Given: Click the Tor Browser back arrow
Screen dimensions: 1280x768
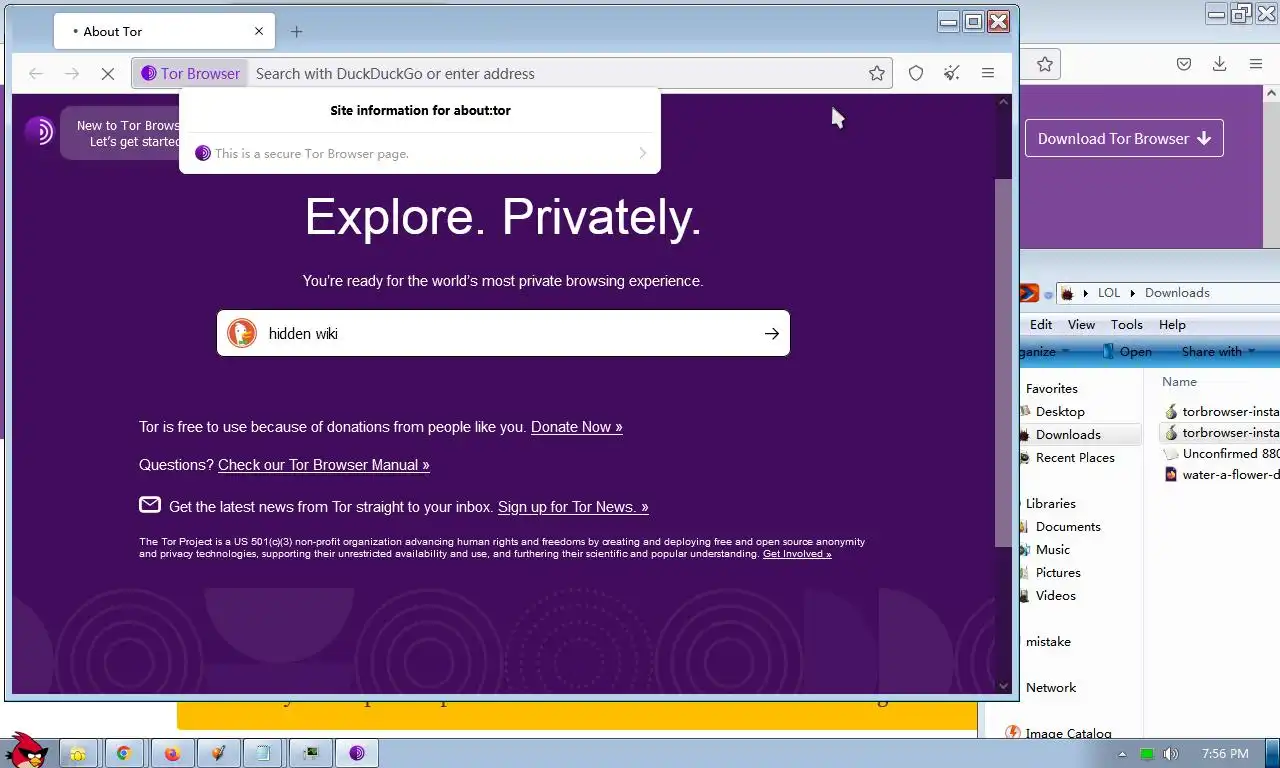Looking at the screenshot, I should point(36,73).
